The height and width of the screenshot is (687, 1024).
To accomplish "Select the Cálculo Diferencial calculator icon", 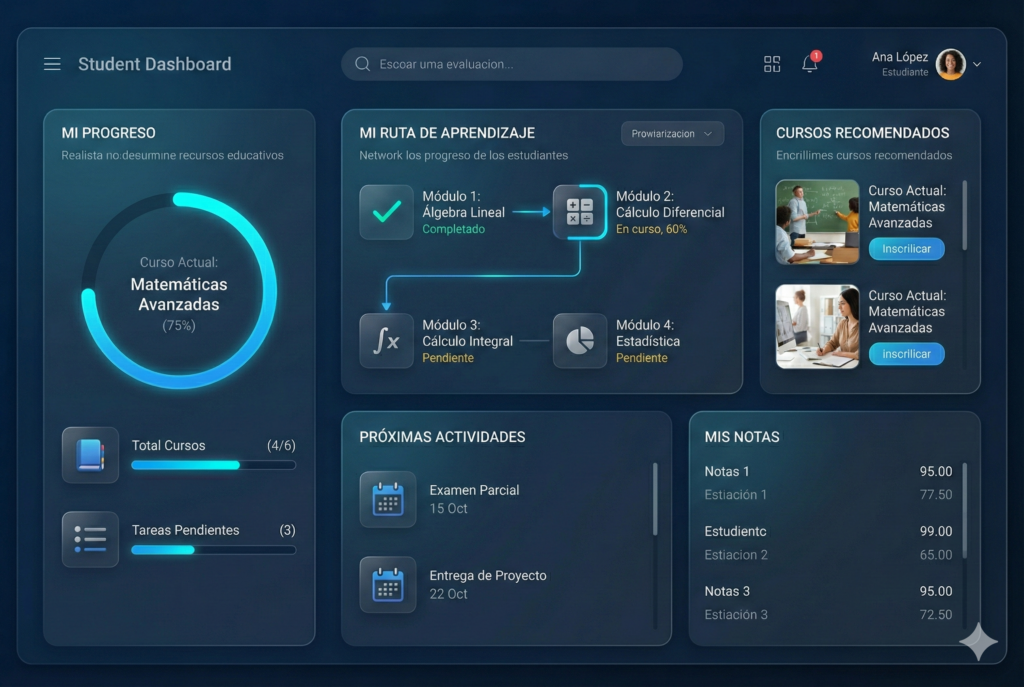I will [580, 212].
